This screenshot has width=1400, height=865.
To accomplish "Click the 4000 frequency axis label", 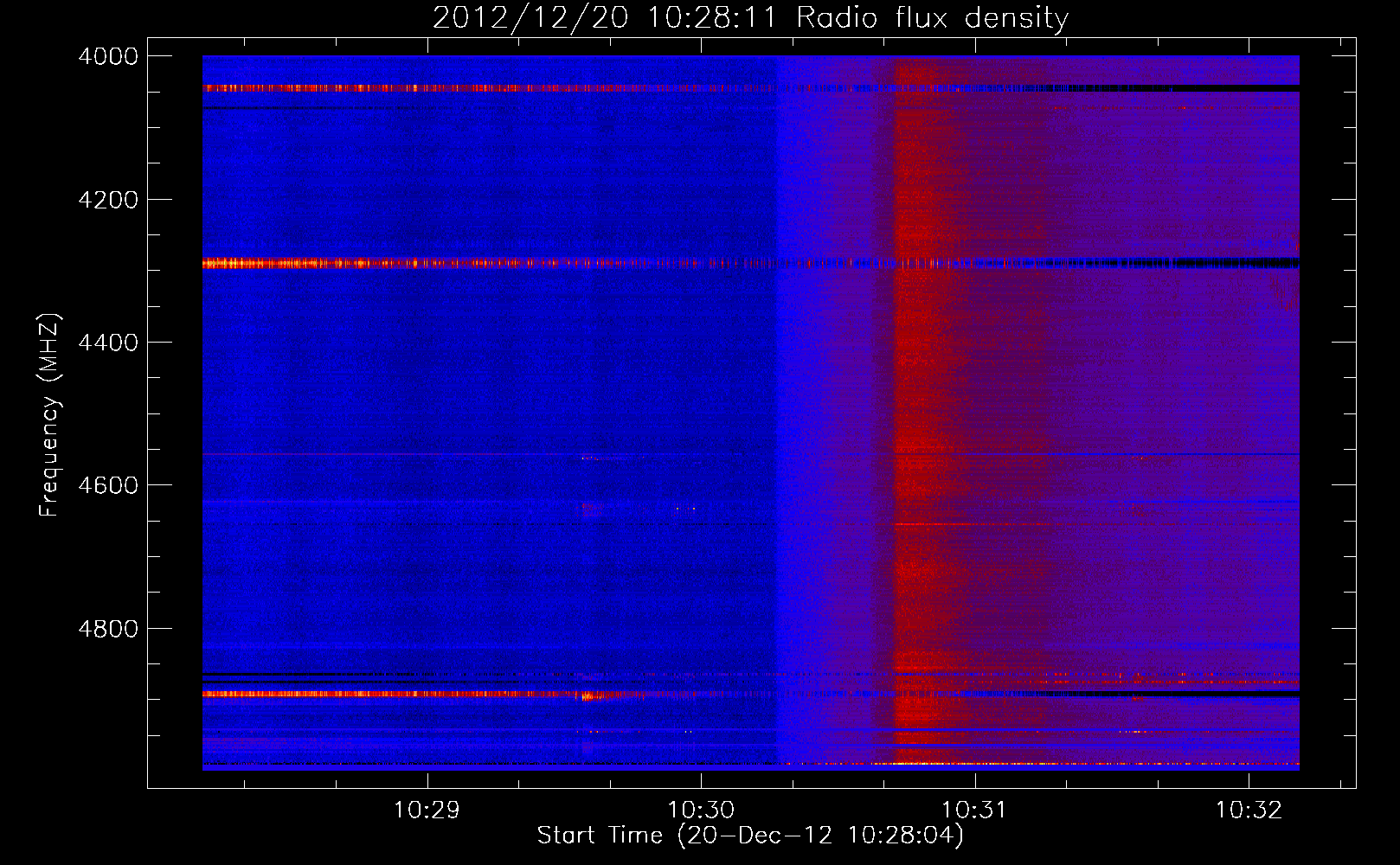I will (108, 56).
